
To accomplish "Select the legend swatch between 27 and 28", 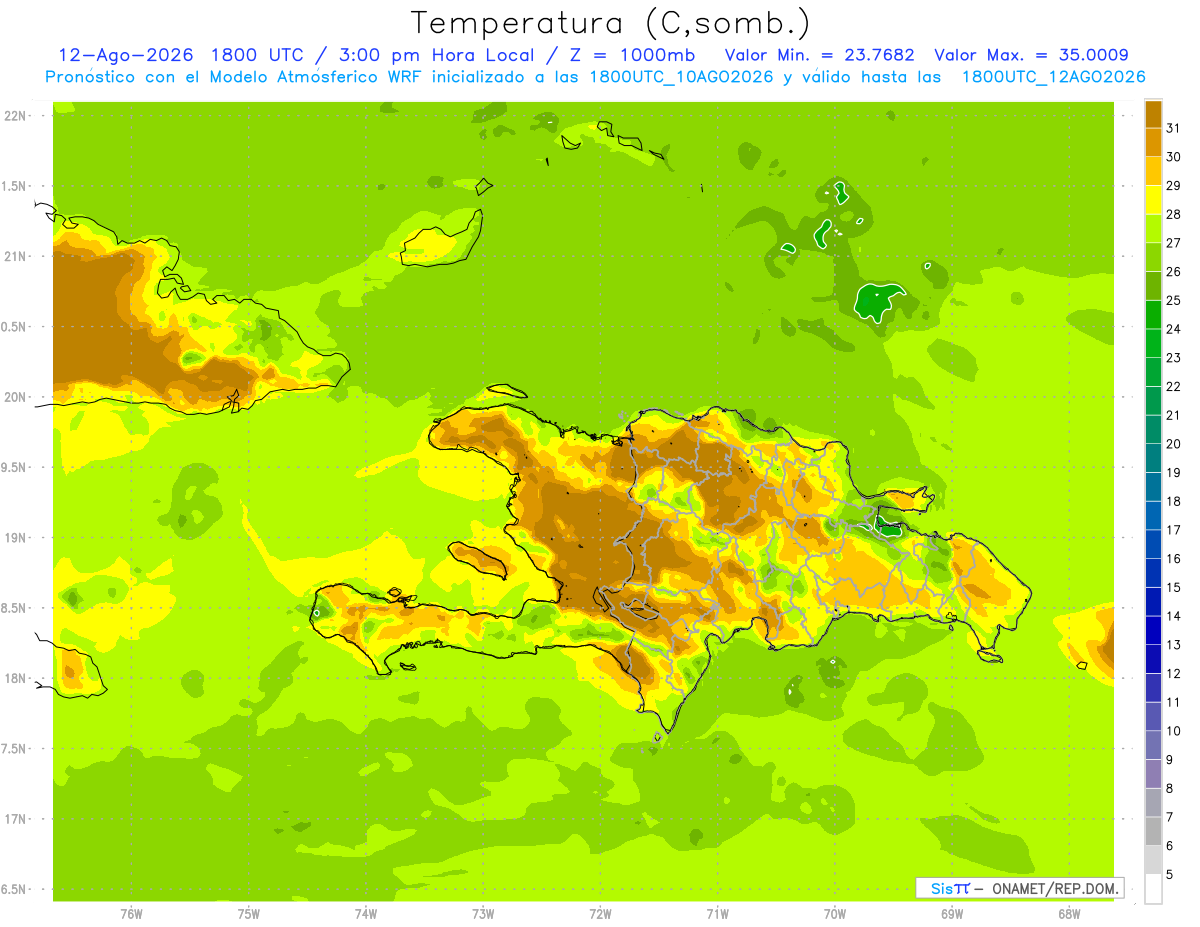I will [1153, 228].
